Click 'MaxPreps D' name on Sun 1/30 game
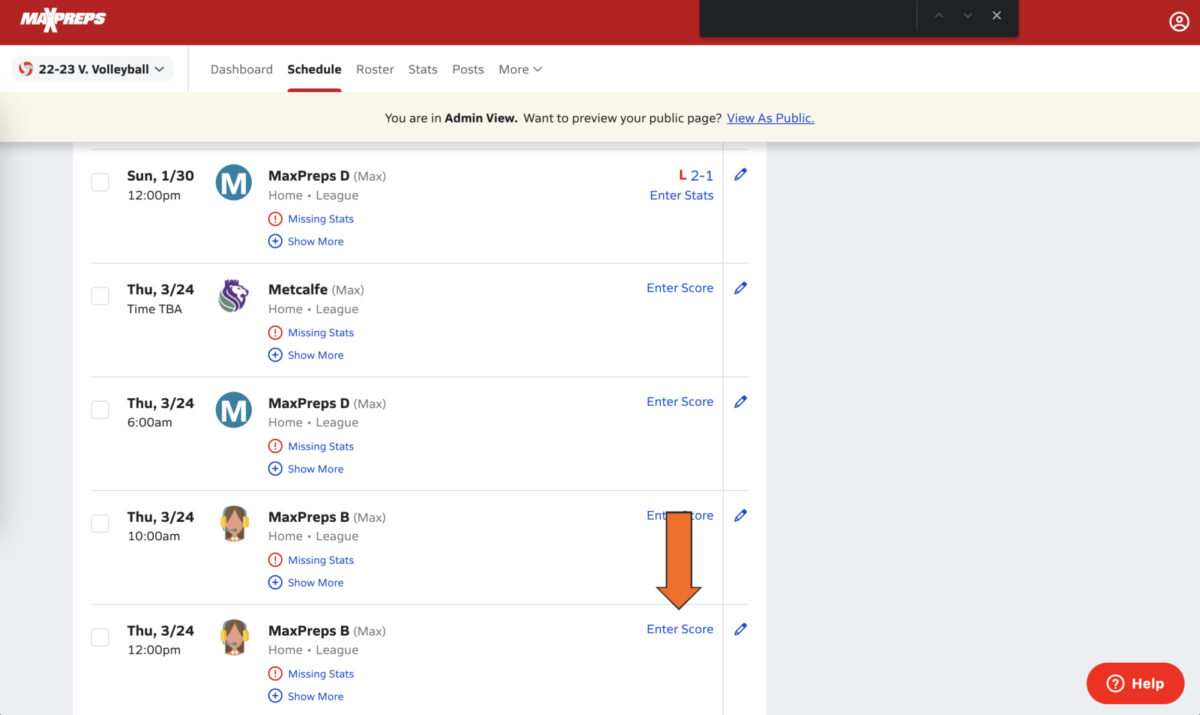The image size is (1200, 715). tap(309, 176)
